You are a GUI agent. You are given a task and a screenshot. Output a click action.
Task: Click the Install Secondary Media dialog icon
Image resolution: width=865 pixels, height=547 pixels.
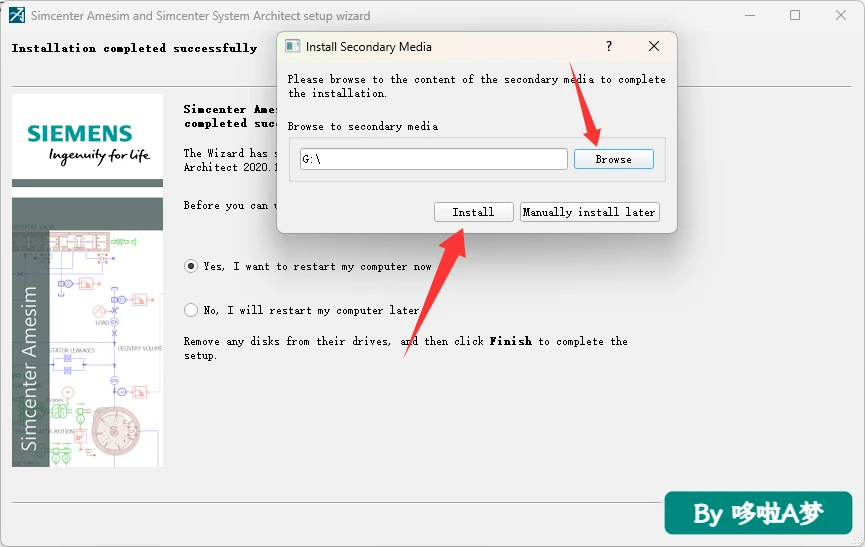[x=292, y=46]
